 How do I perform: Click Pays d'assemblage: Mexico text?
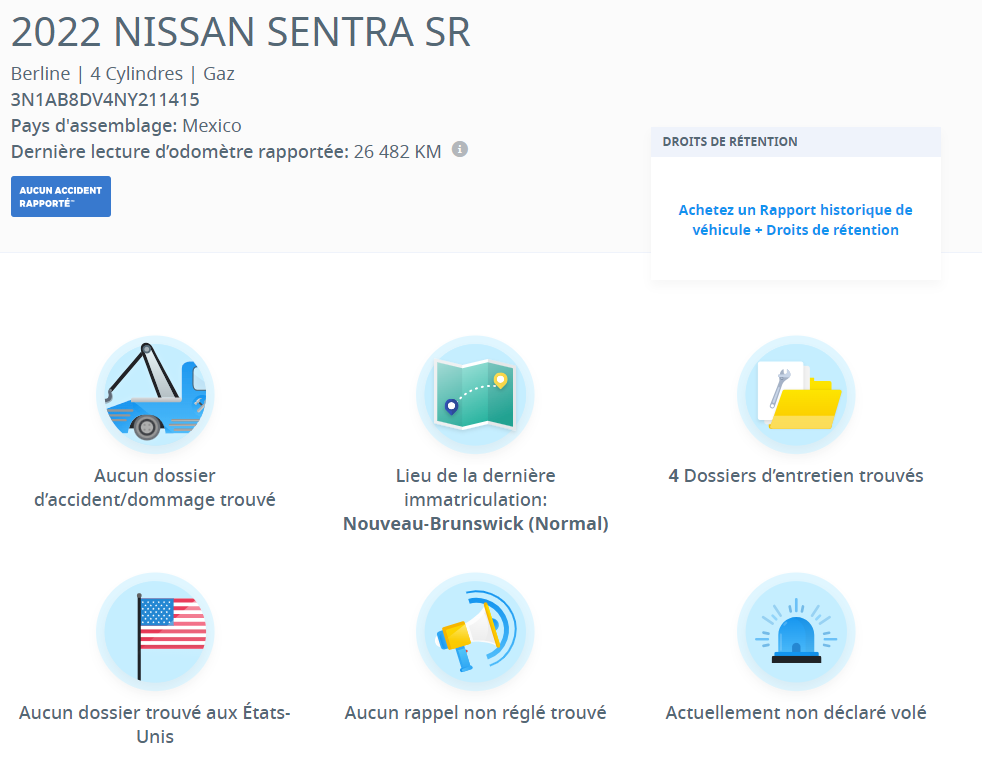pos(126,126)
